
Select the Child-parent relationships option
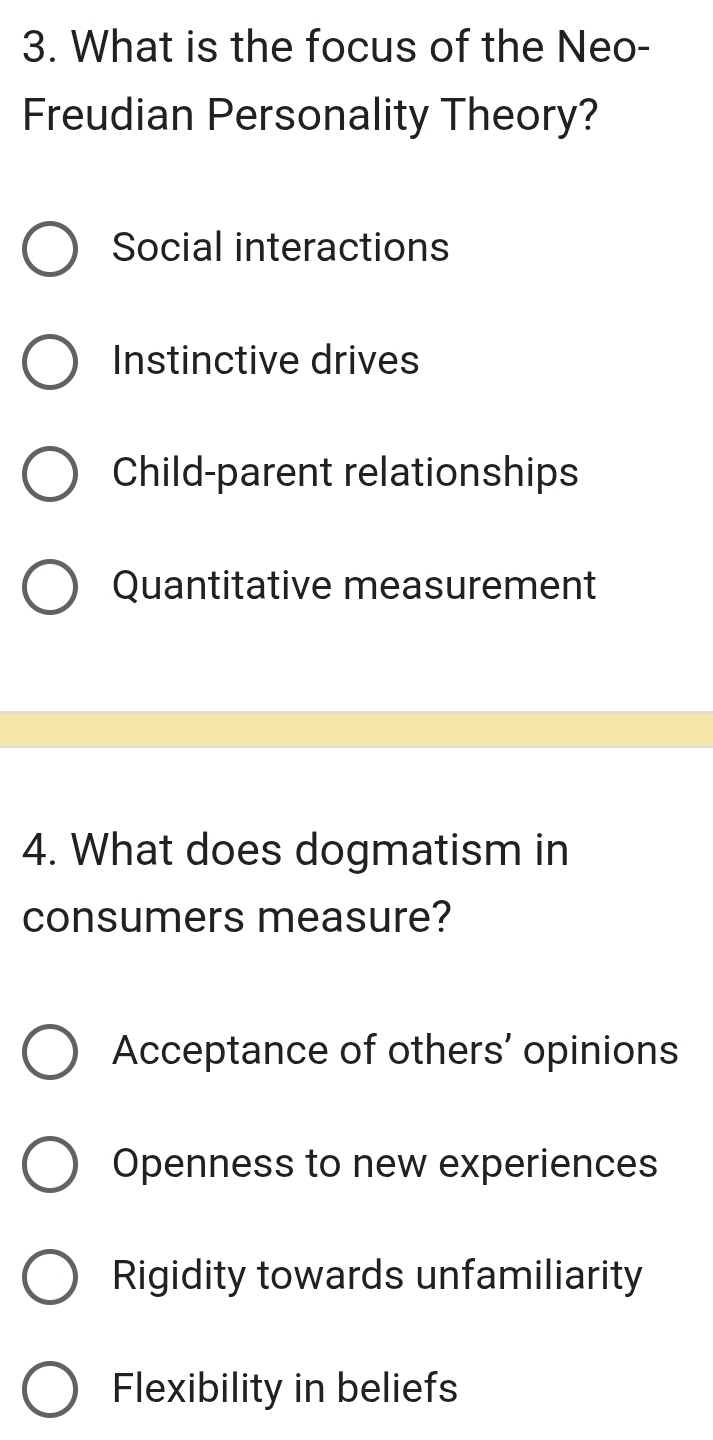click(52, 473)
